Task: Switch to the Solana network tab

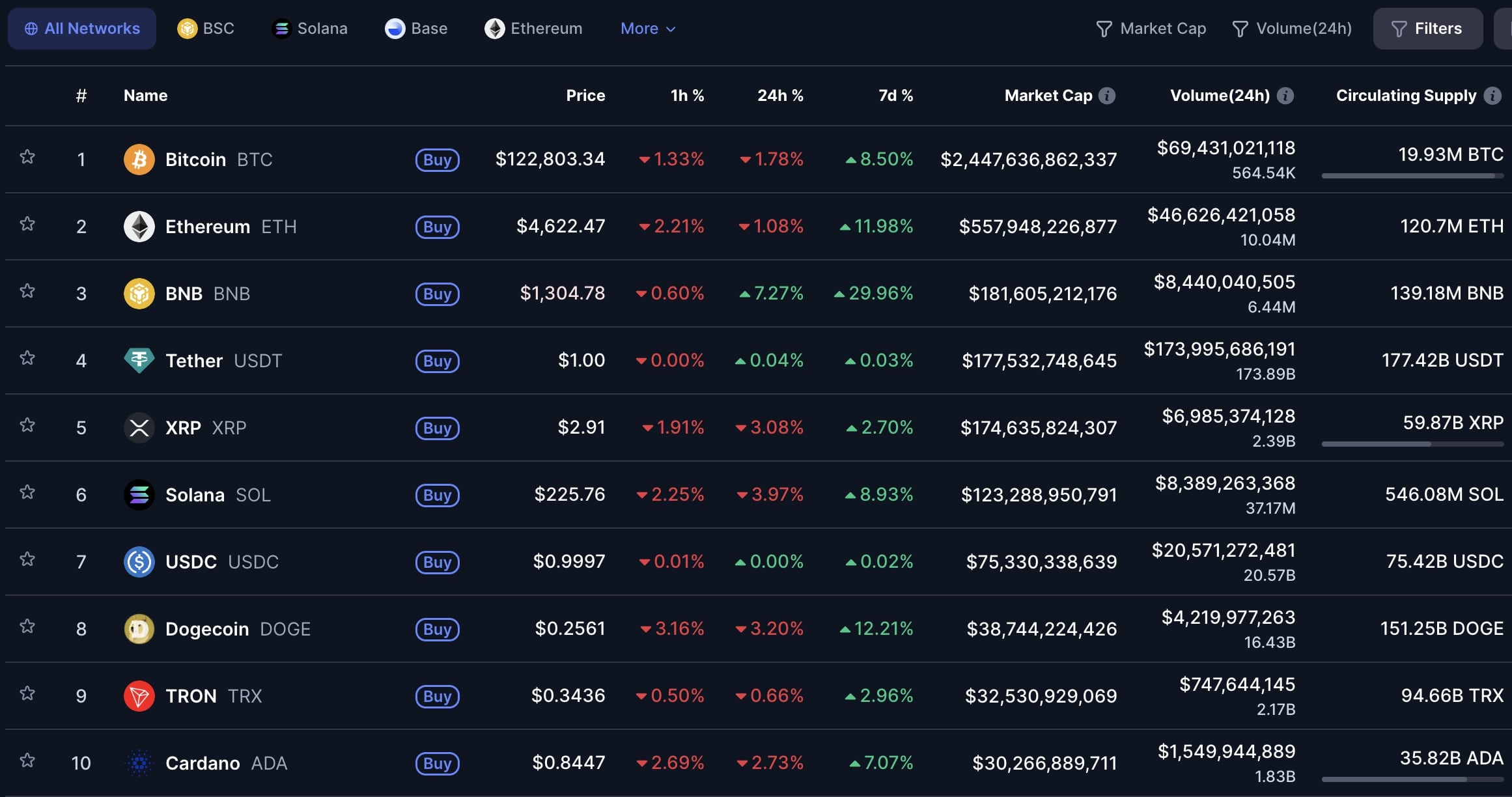Action: [x=309, y=29]
